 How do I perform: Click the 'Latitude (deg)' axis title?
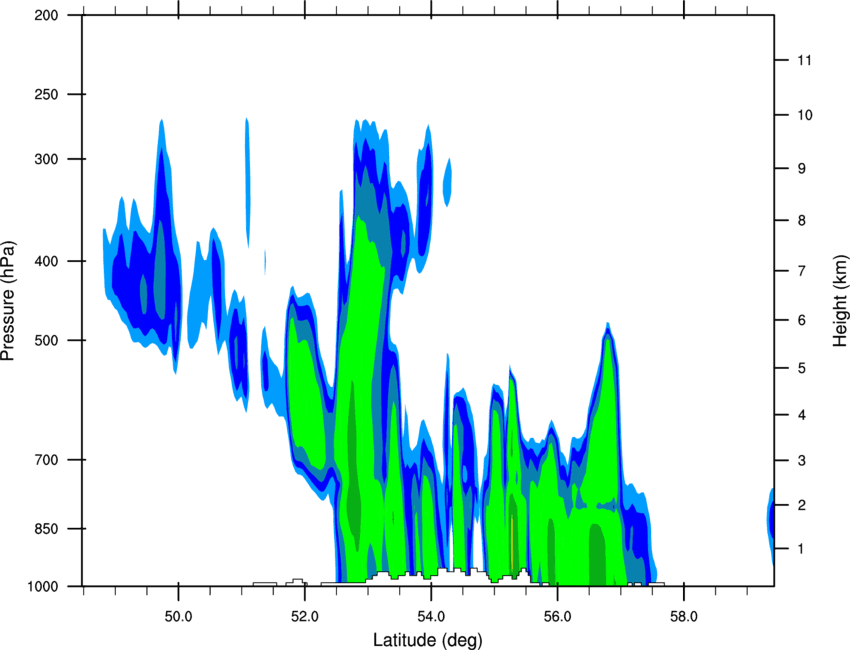click(427, 640)
